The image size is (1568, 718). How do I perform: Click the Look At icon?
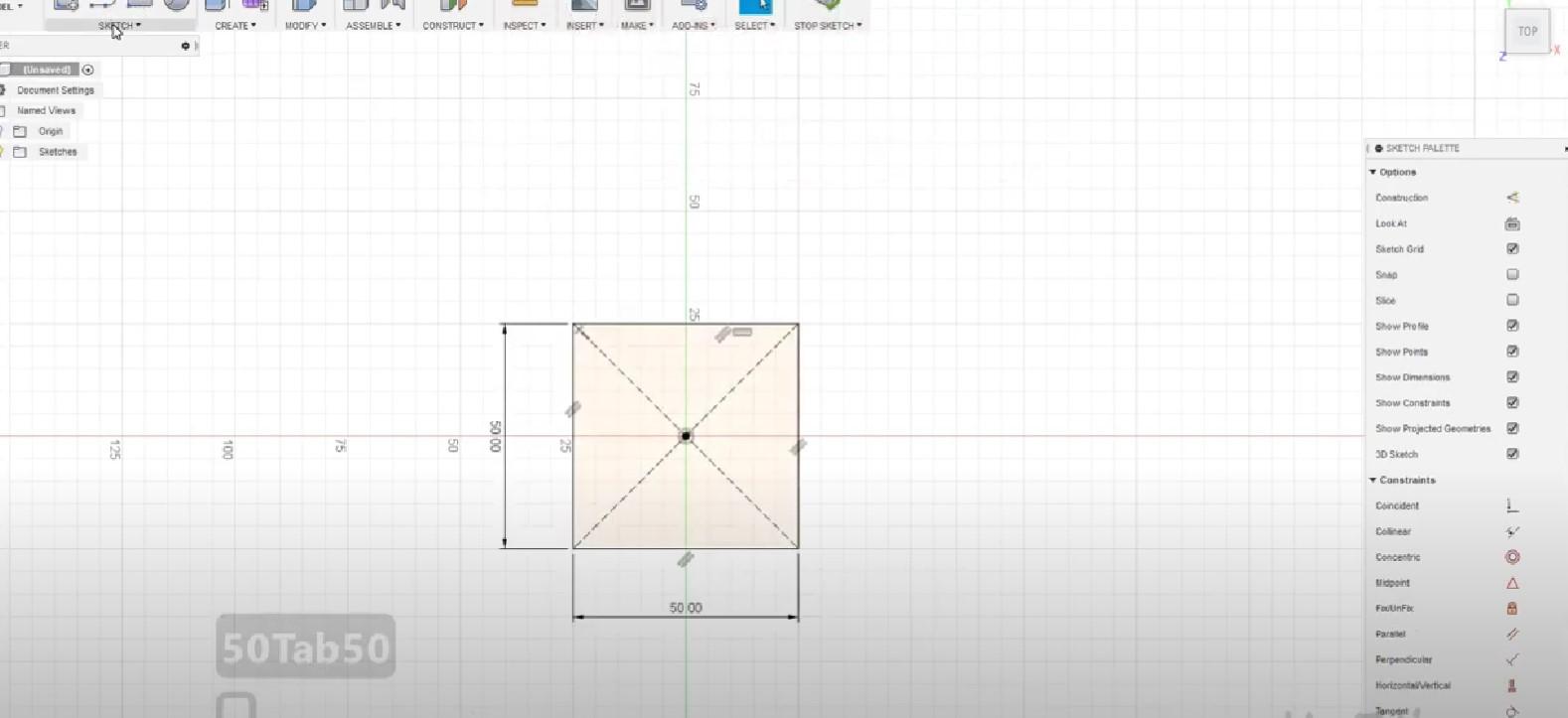point(1512,223)
